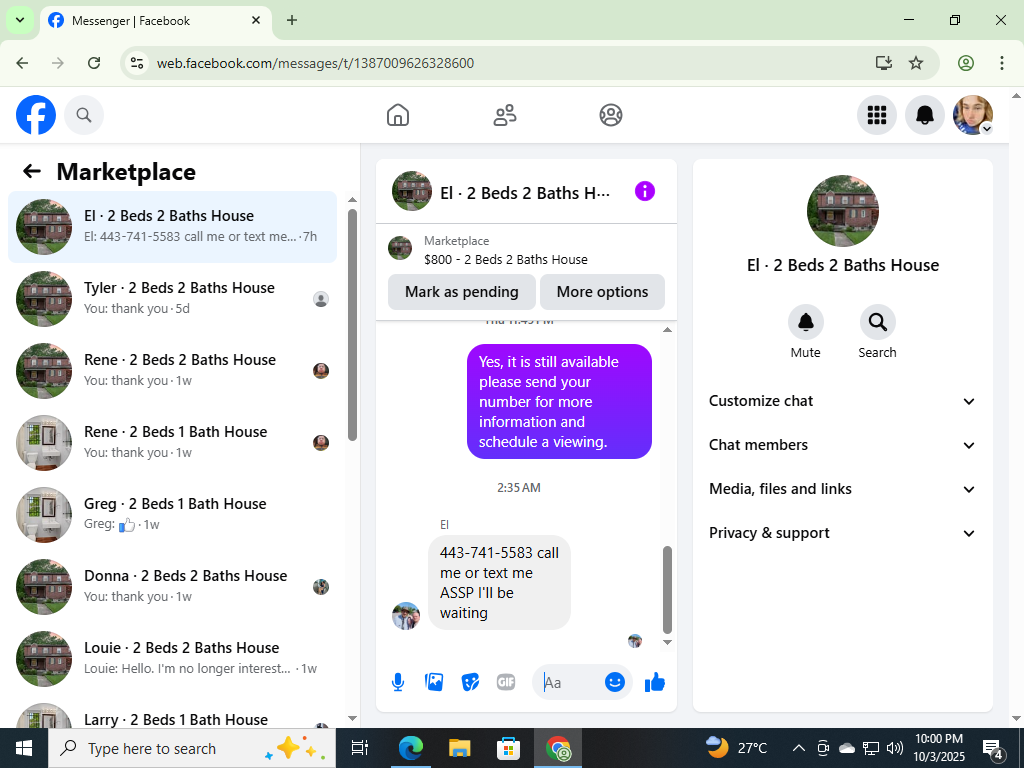Choose a GIF icon
Viewport: 1024px width, 768px height.
click(506, 682)
